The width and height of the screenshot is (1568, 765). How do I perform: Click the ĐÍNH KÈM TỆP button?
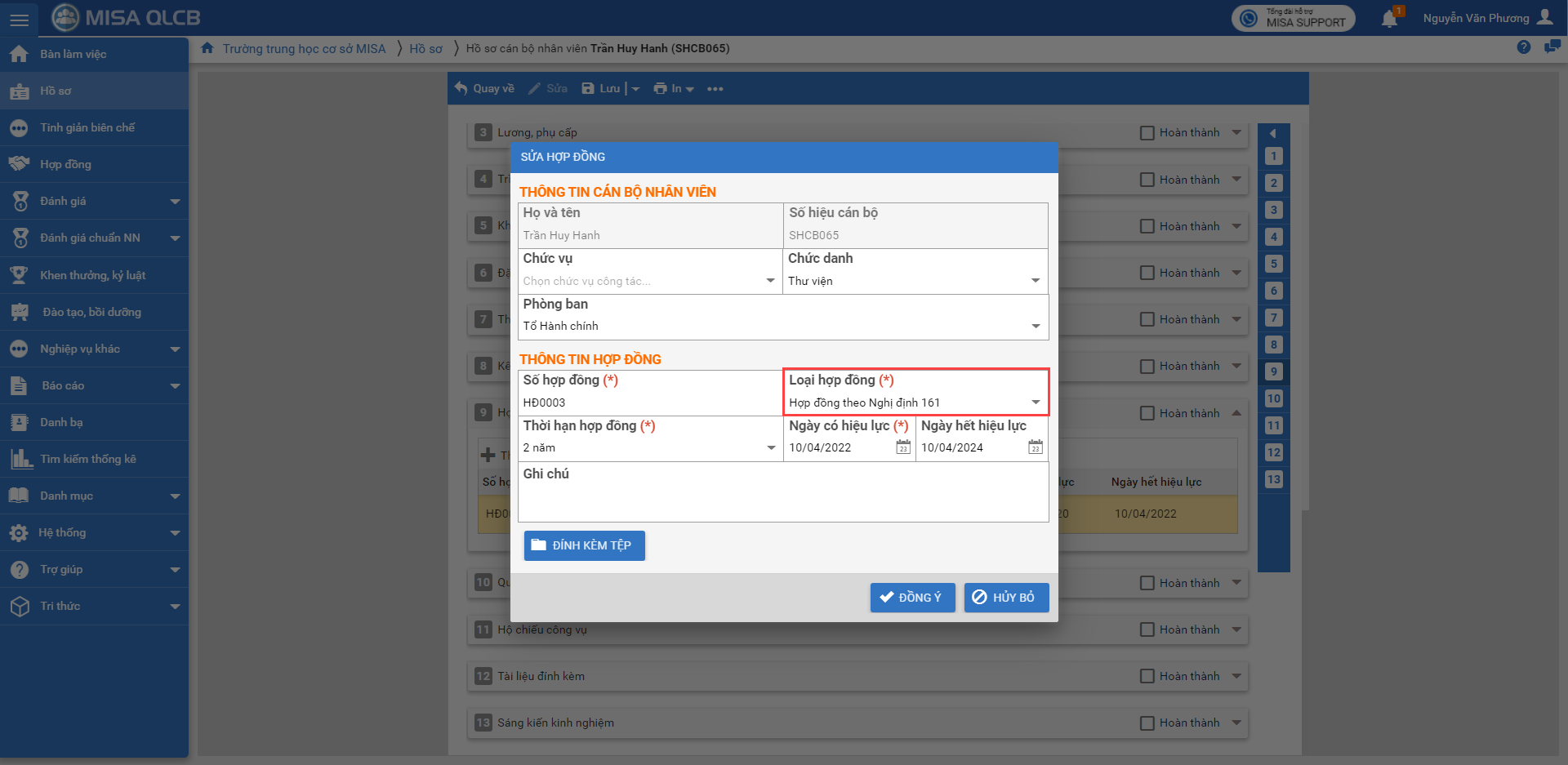click(584, 545)
